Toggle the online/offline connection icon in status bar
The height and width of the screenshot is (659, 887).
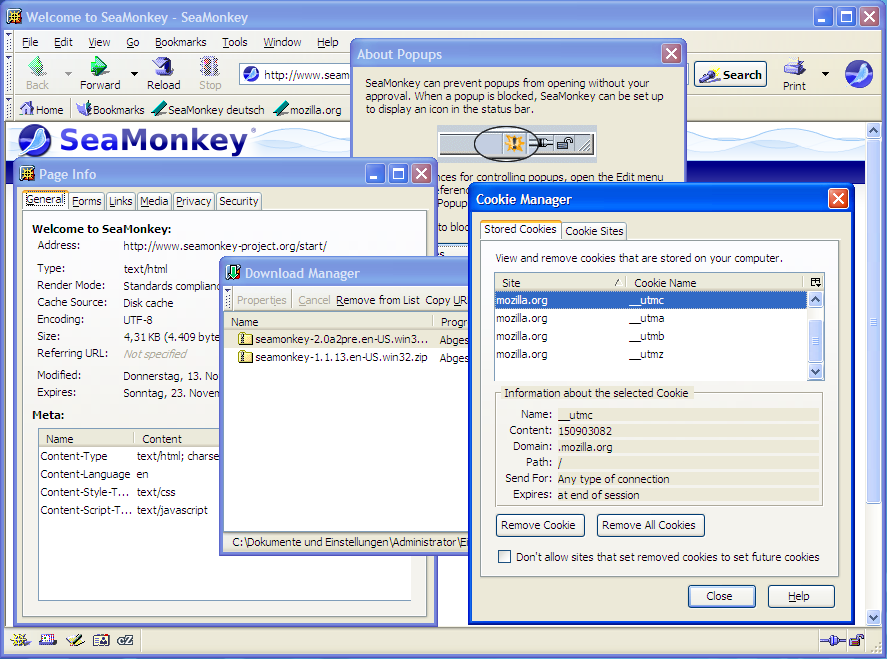pyautogui.click(x=831, y=640)
